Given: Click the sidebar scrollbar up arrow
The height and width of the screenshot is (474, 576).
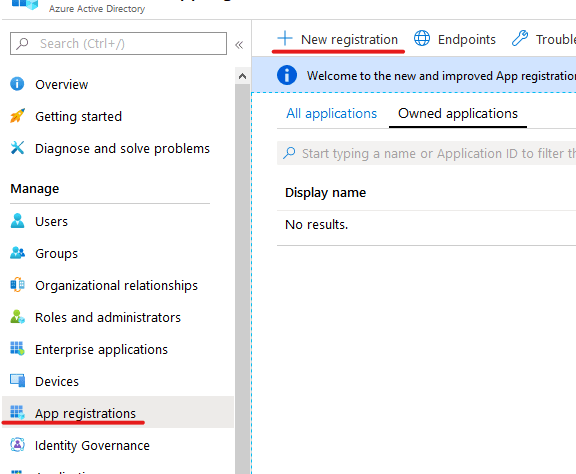Looking at the screenshot, I should pyautogui.click(x=242, y=76).
